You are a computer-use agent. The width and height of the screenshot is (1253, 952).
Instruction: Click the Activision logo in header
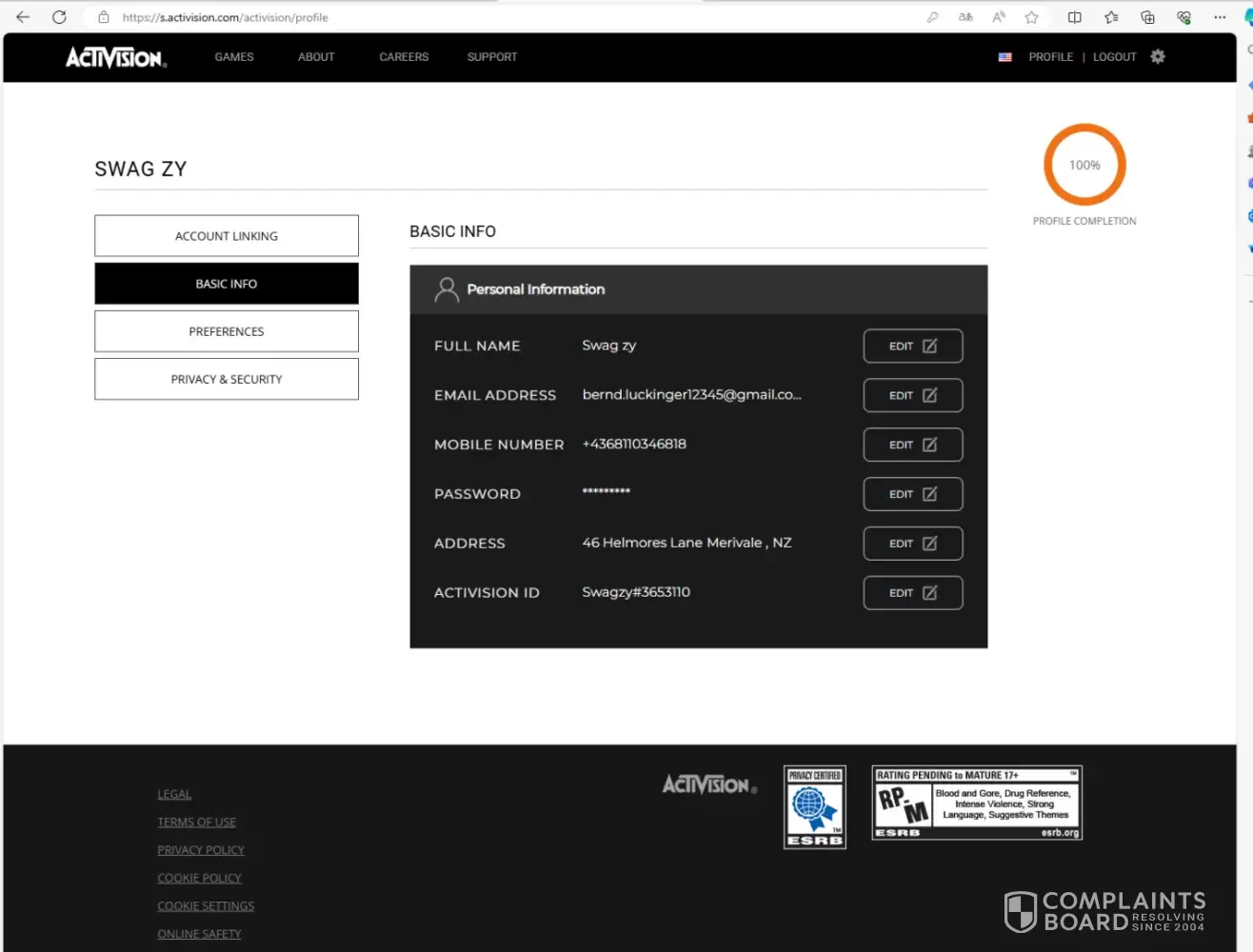point(115,57)
